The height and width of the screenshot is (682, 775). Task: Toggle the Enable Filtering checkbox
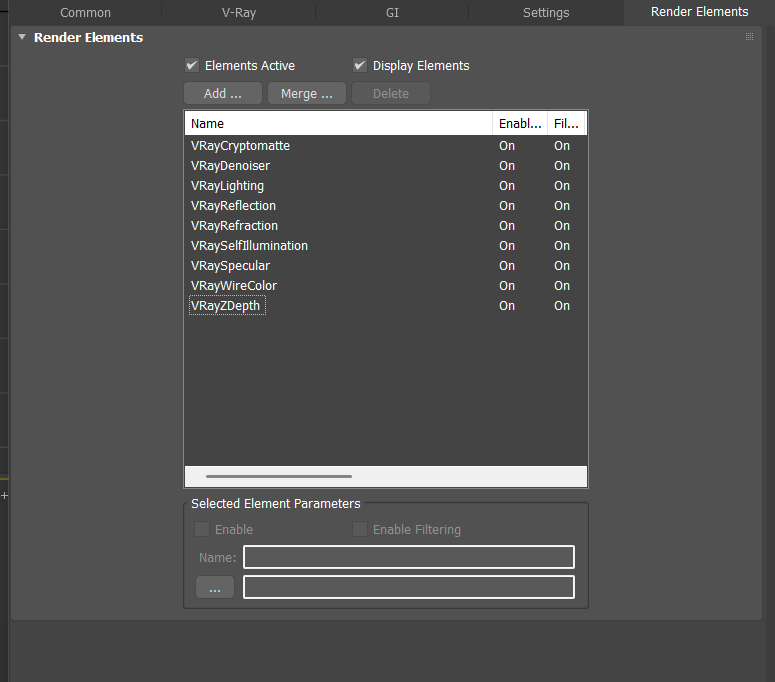pyautogui.click(x=360, y=529)
